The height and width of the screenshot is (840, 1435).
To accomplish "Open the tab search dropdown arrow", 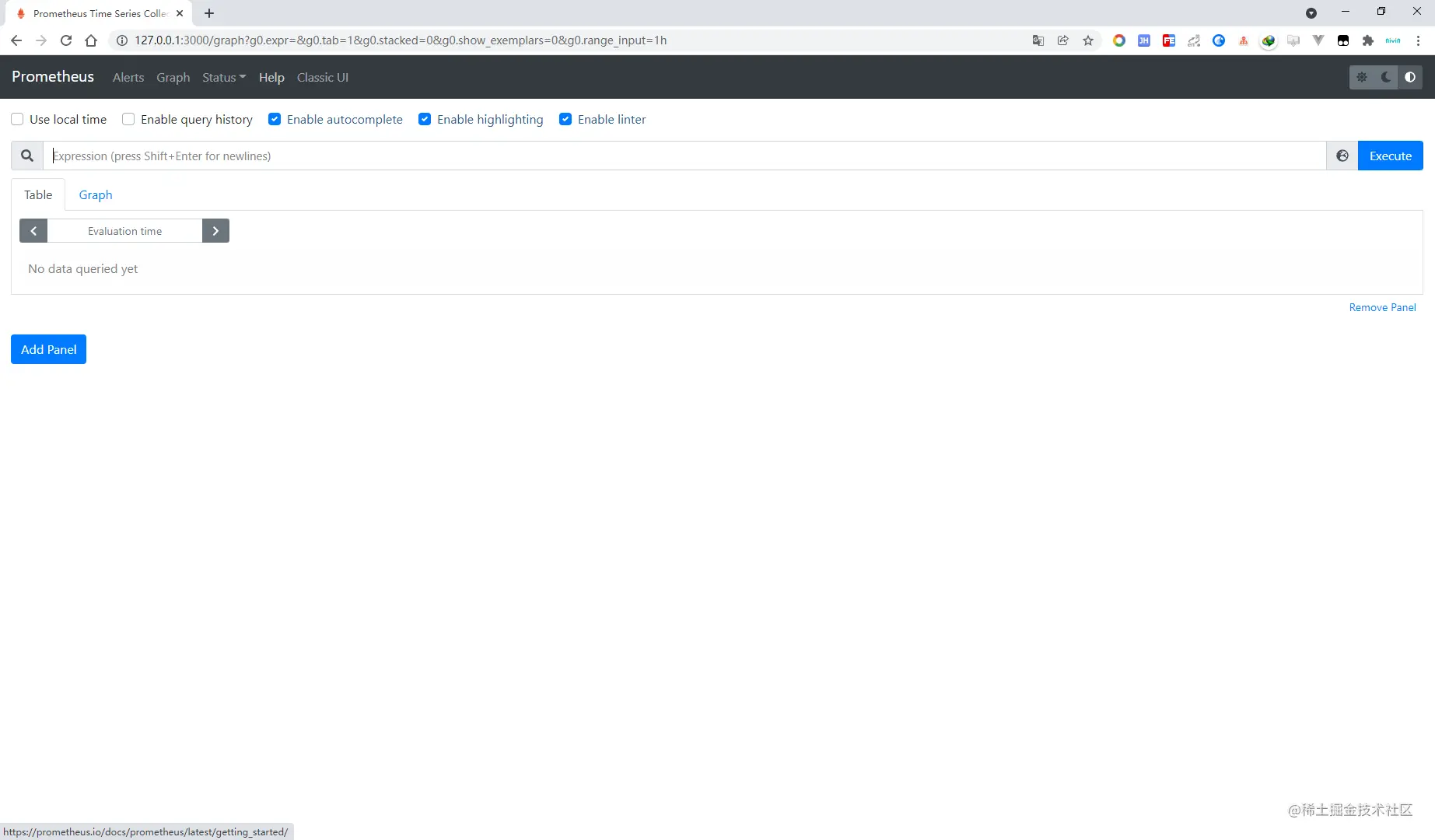I will 1311,13.
